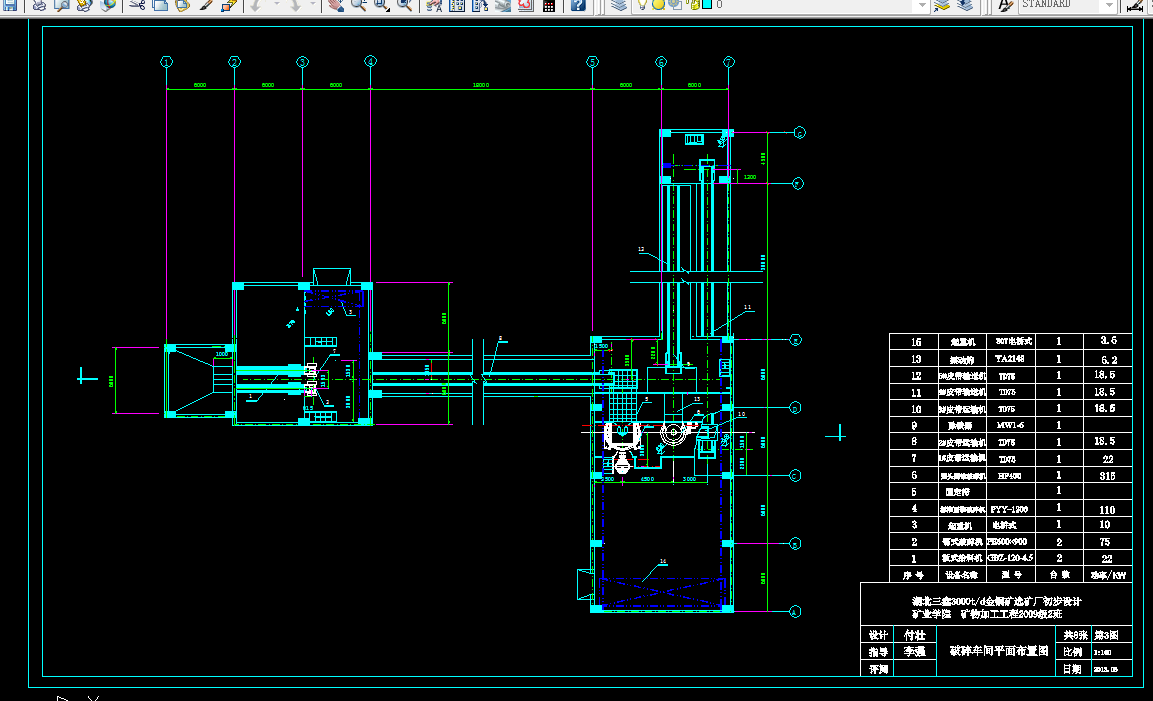Select axis bubble A at the bottom right
The image size is (1153, 701).
[x=795, y=611]
